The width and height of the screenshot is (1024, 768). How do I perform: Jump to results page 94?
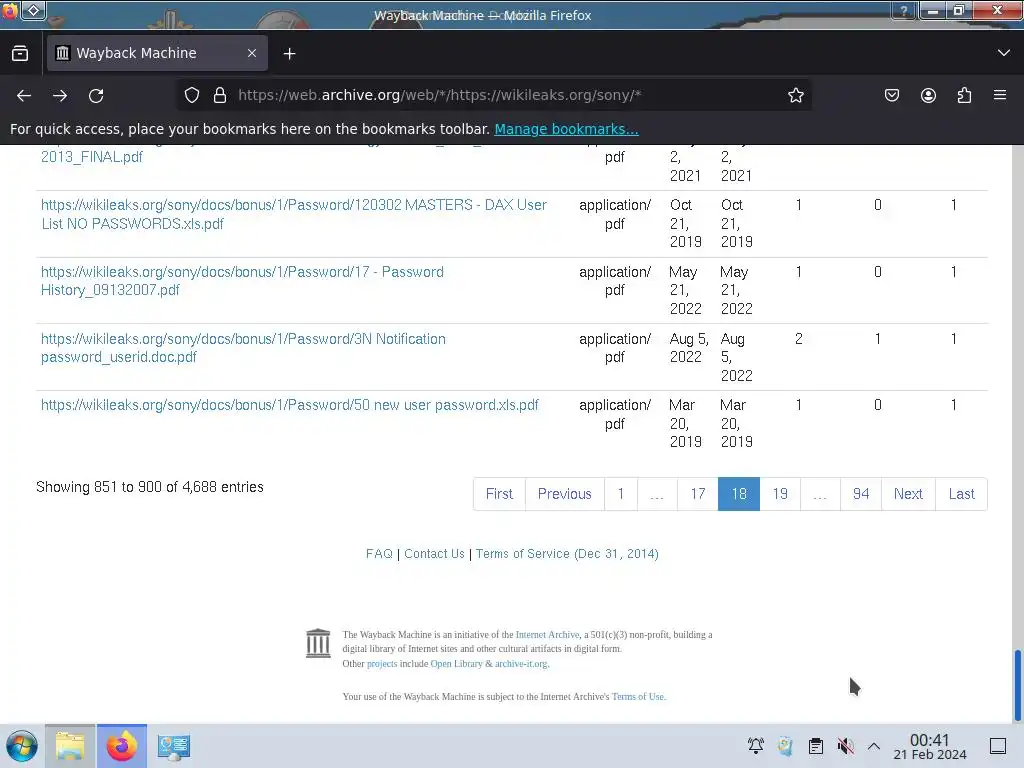click(x=861, y=494)
